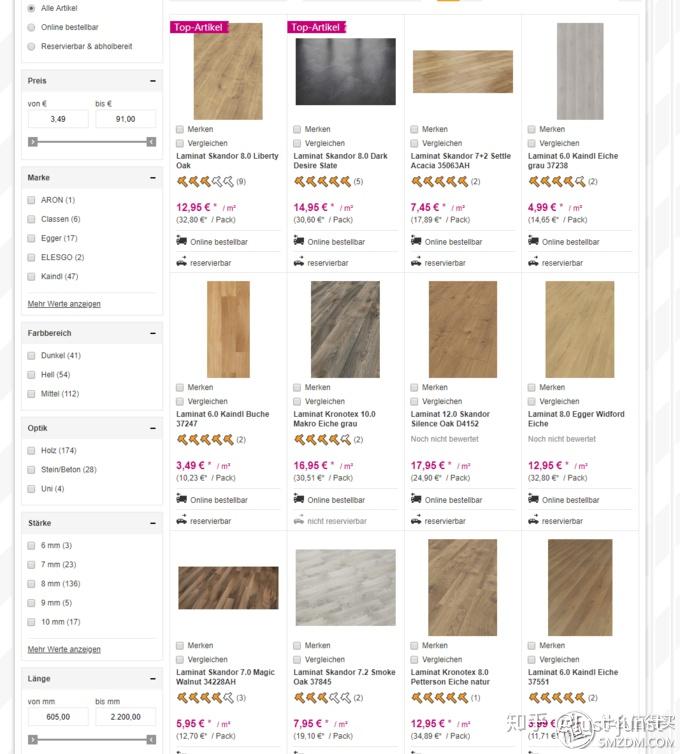Click the Länge maximum field 2.200,00
This screenshot has height=754, width=680.
click(126, 716)
